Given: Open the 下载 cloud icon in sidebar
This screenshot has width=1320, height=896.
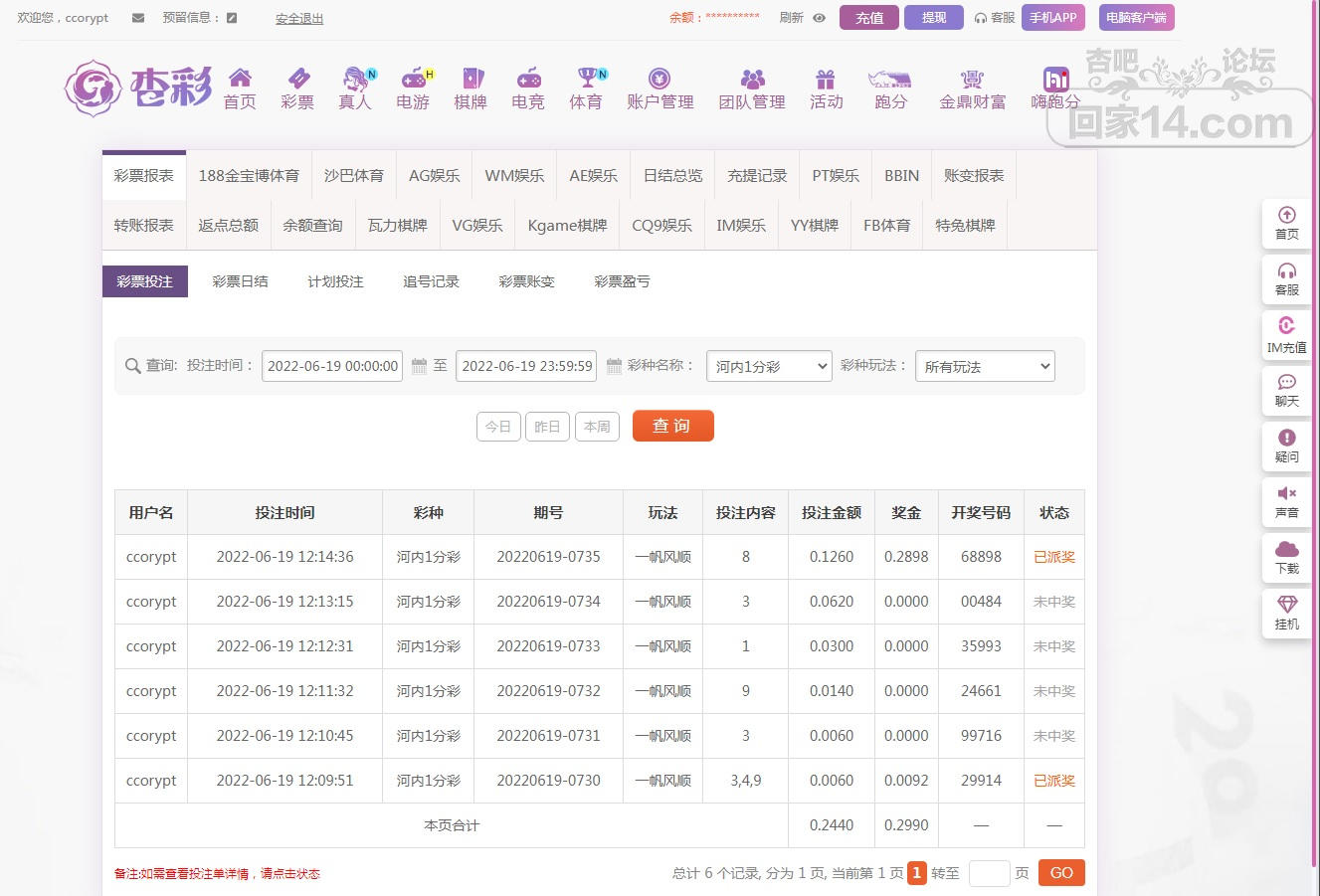Looking at the screenshot, I should pos(1286,550).
